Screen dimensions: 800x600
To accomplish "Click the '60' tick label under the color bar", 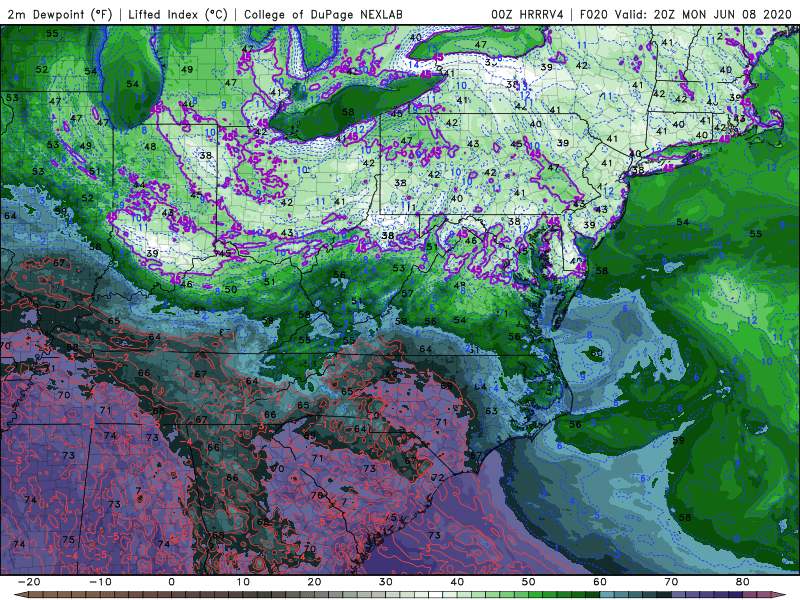I will (600, 582).
